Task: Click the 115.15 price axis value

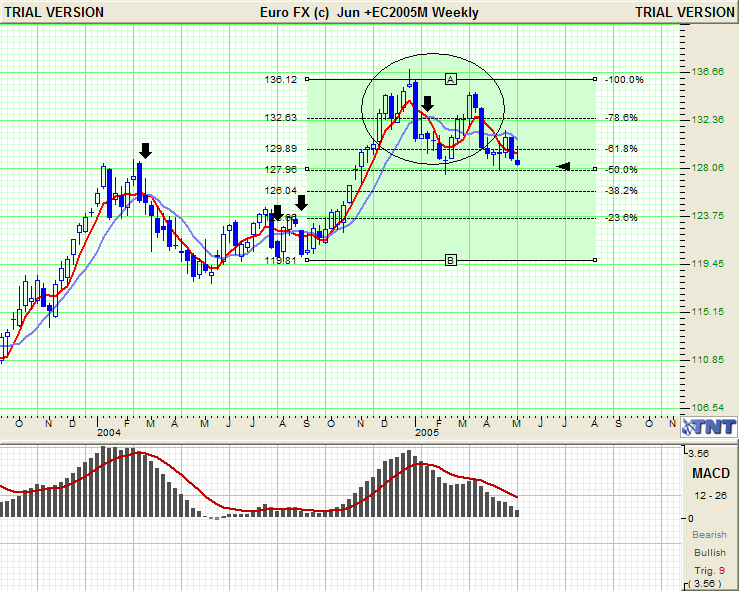Action: pos(707,312)
